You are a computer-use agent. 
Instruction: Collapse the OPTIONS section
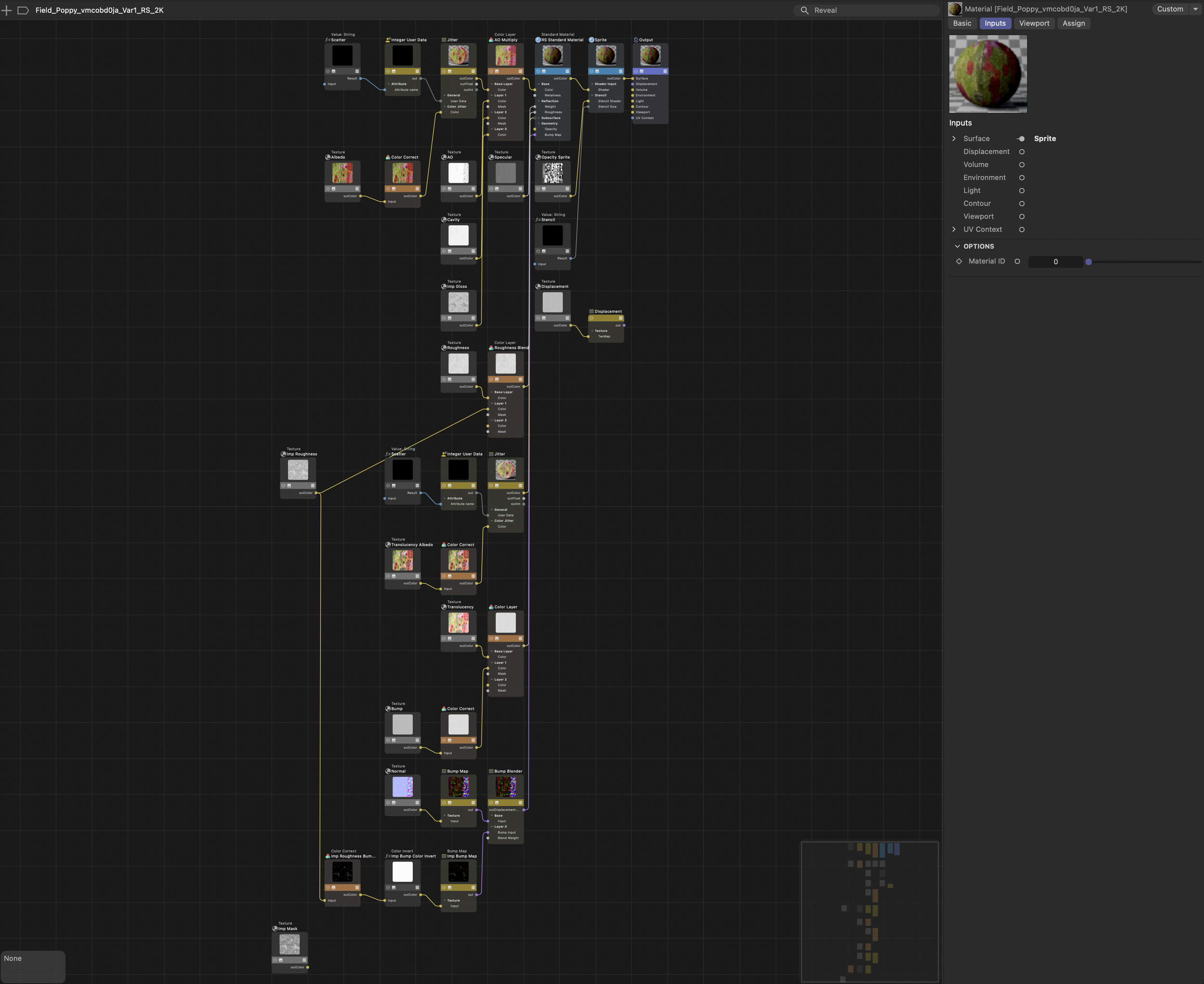click(957, 247)
